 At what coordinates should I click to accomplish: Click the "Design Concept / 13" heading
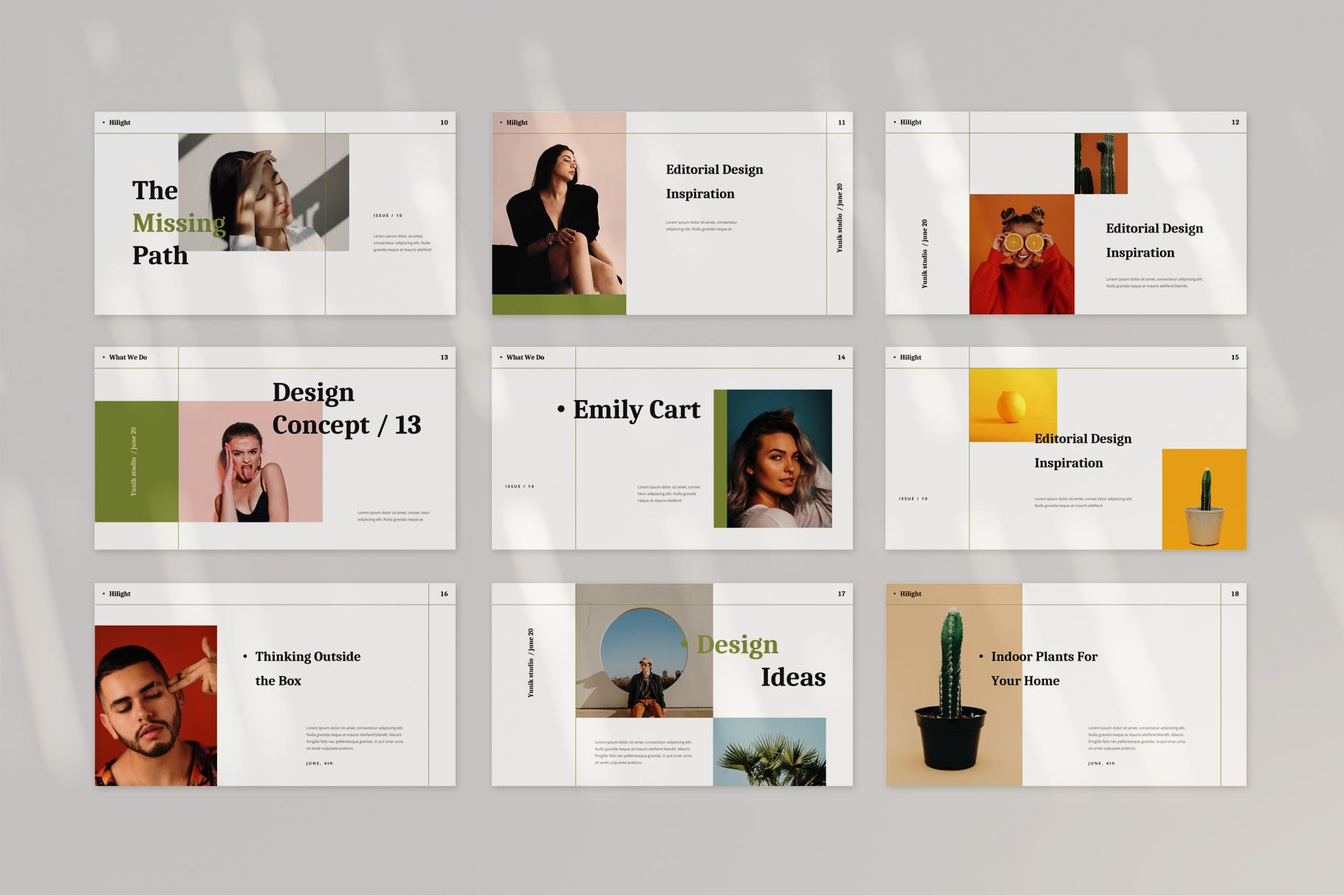point(346,408)
